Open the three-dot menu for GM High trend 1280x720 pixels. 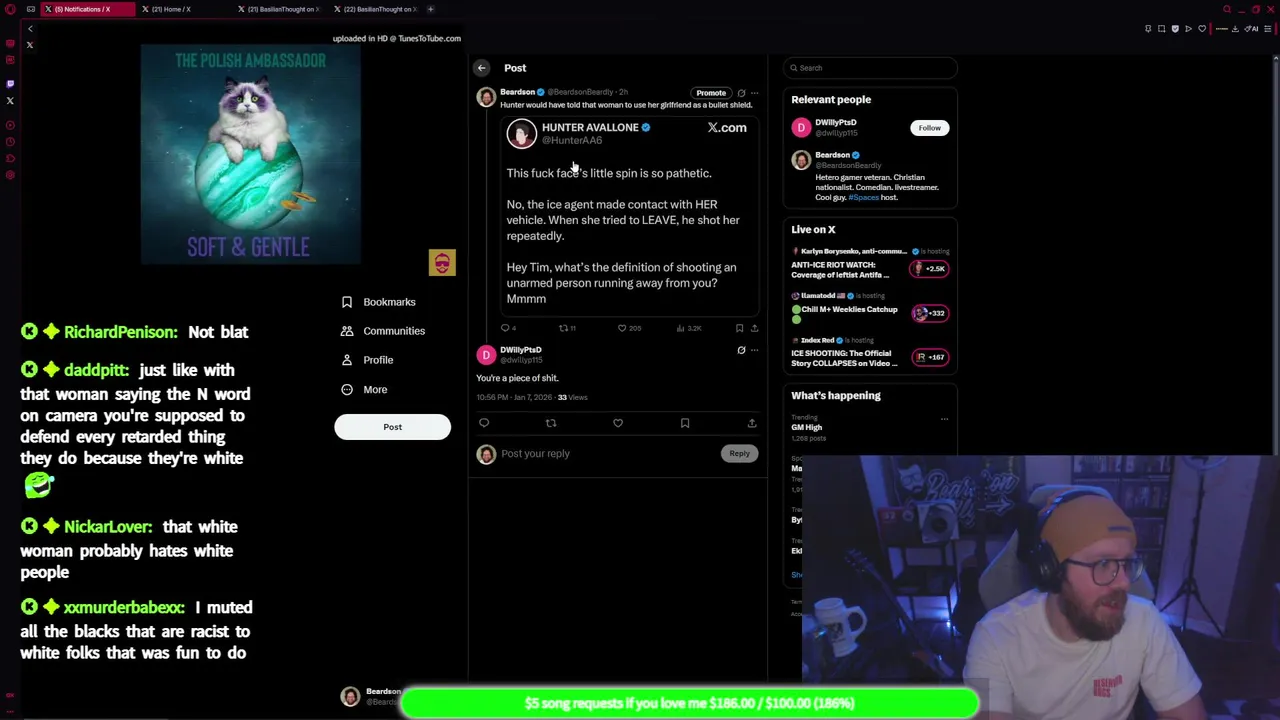click(944, 420)
